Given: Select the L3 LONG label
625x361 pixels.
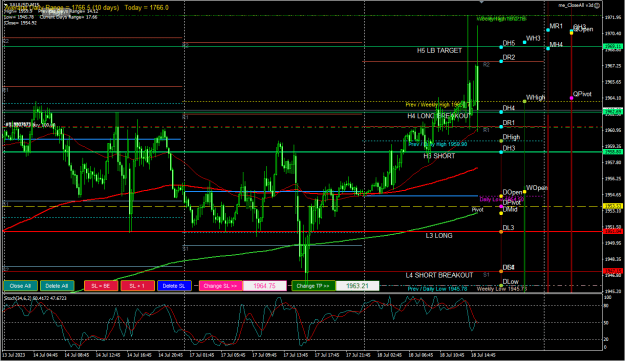Looking at the screenshot, I should point(439,235).
